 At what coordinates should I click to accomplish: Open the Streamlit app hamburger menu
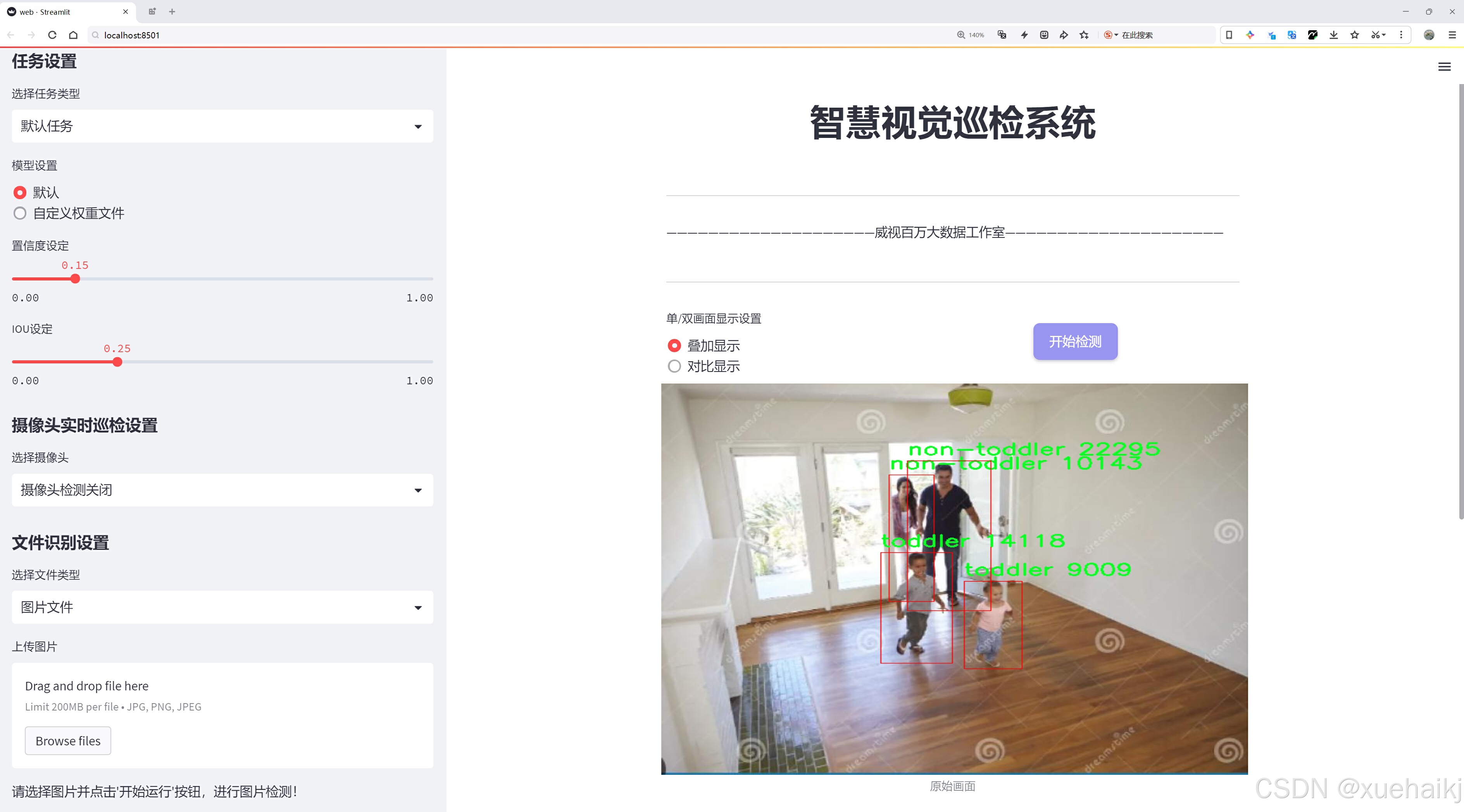(1444, 67)
